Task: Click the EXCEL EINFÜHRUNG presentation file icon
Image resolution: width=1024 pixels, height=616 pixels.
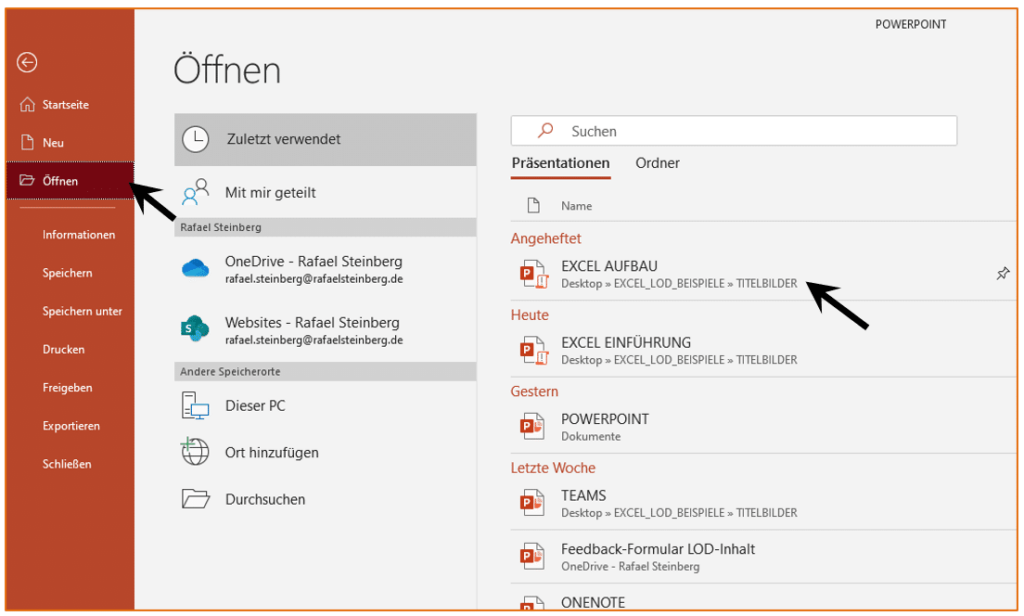Action: [x=534, y=350]
